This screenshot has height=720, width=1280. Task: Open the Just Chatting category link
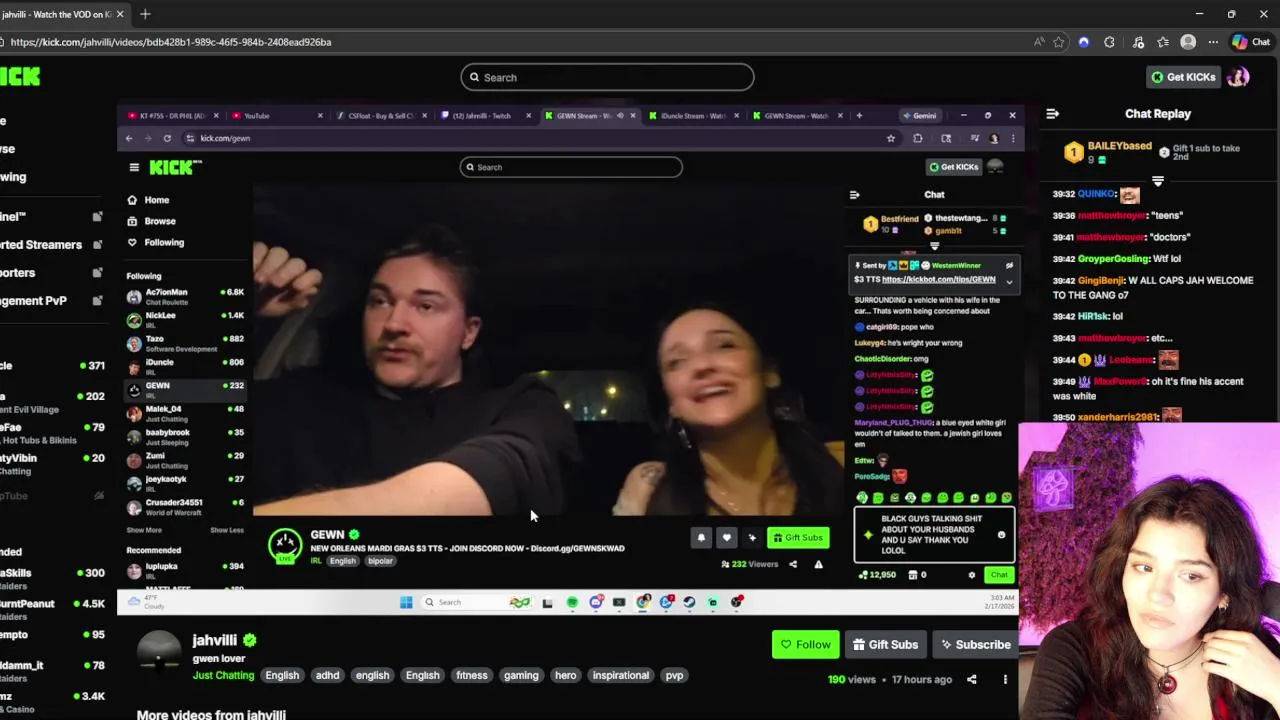[x=224, y=675]
